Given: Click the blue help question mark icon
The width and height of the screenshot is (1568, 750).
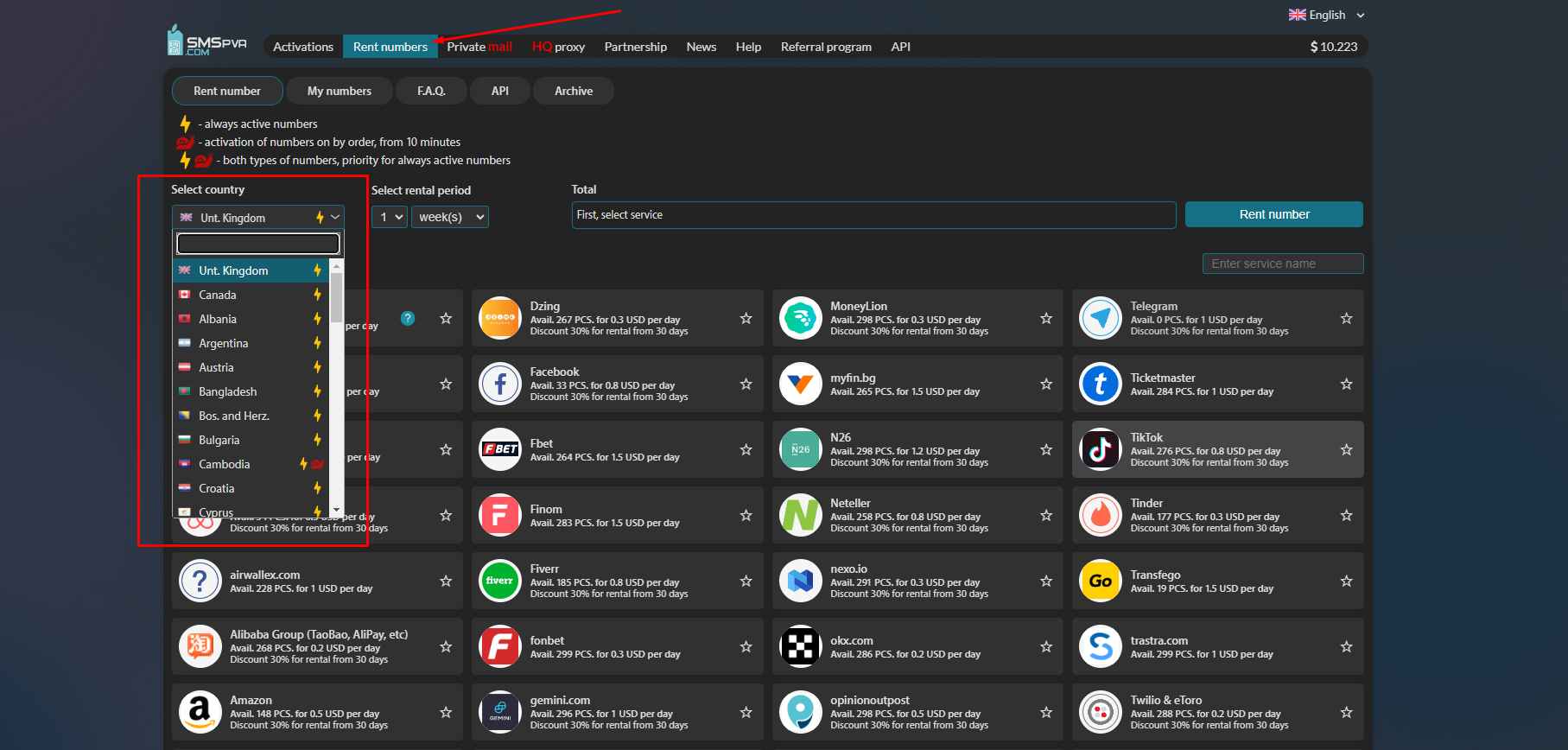Looking at the screenshot, I should pyautogui.click(x=408, y=318).
